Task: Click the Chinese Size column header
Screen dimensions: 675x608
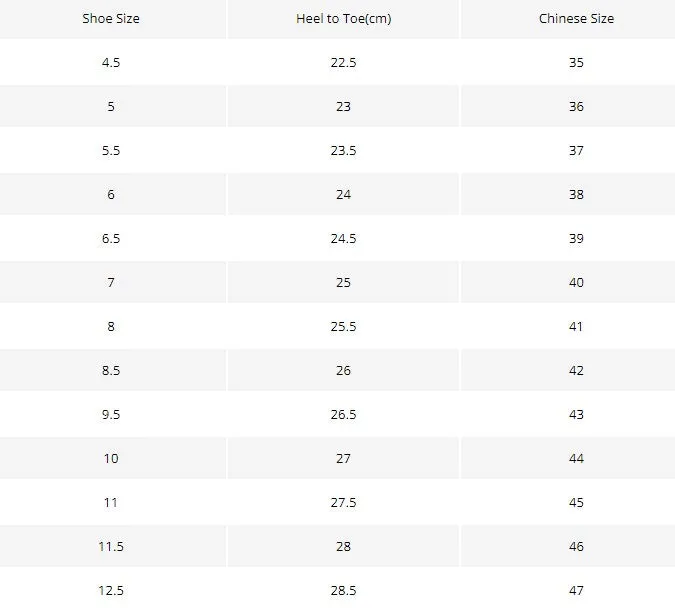Action: [x=576, y=19]
